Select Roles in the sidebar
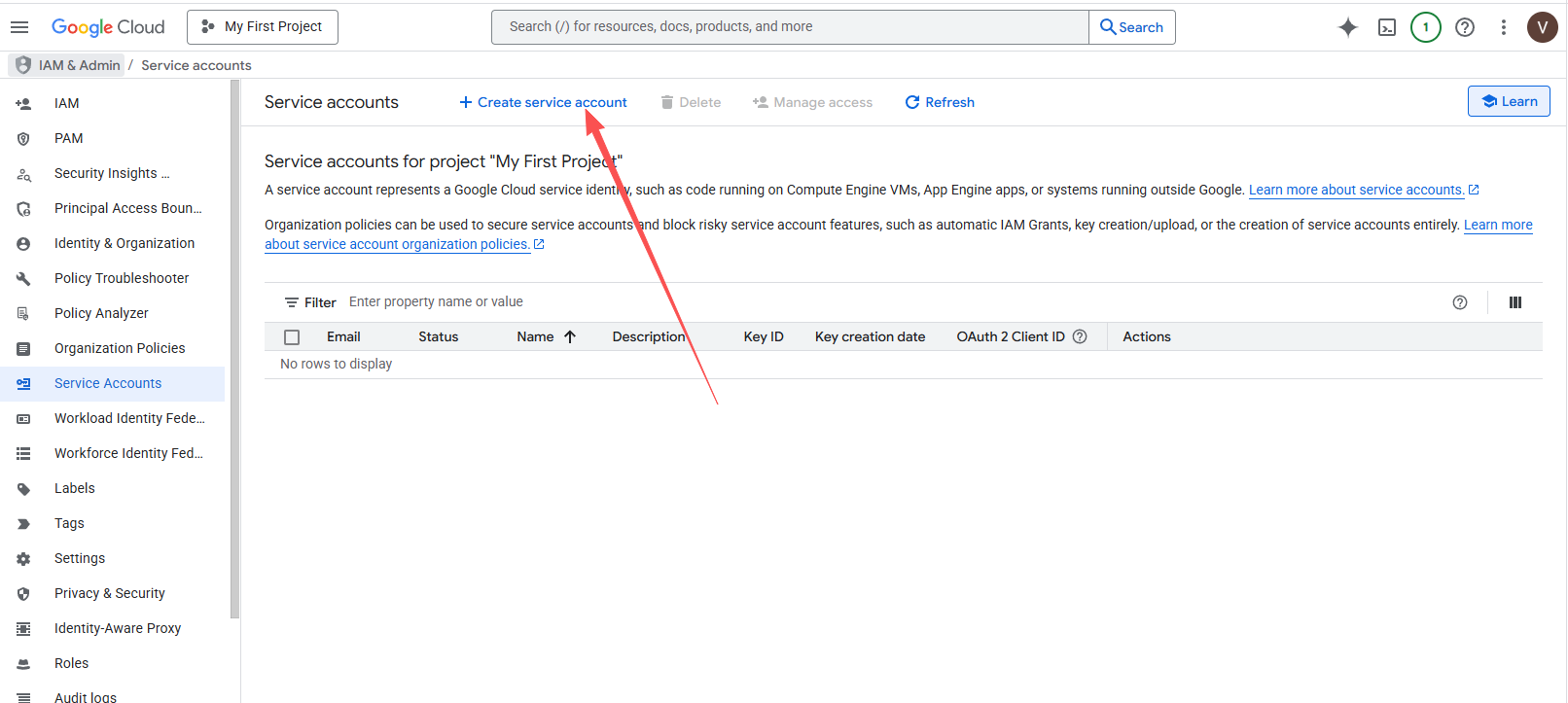Image resolution: width=1568 pixels, height=703 pixels. click(x=71, y=663)
